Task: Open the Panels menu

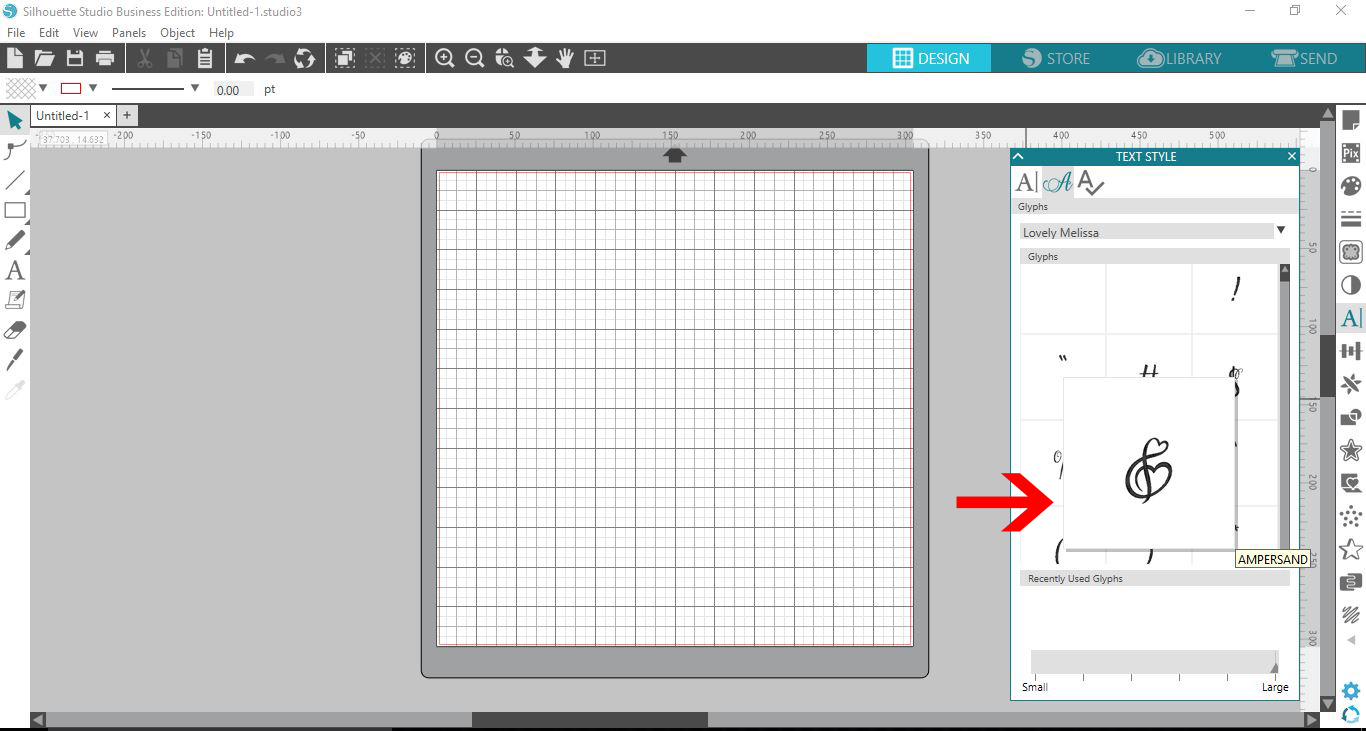Action: pyautogui.click(x=129, y=33)
